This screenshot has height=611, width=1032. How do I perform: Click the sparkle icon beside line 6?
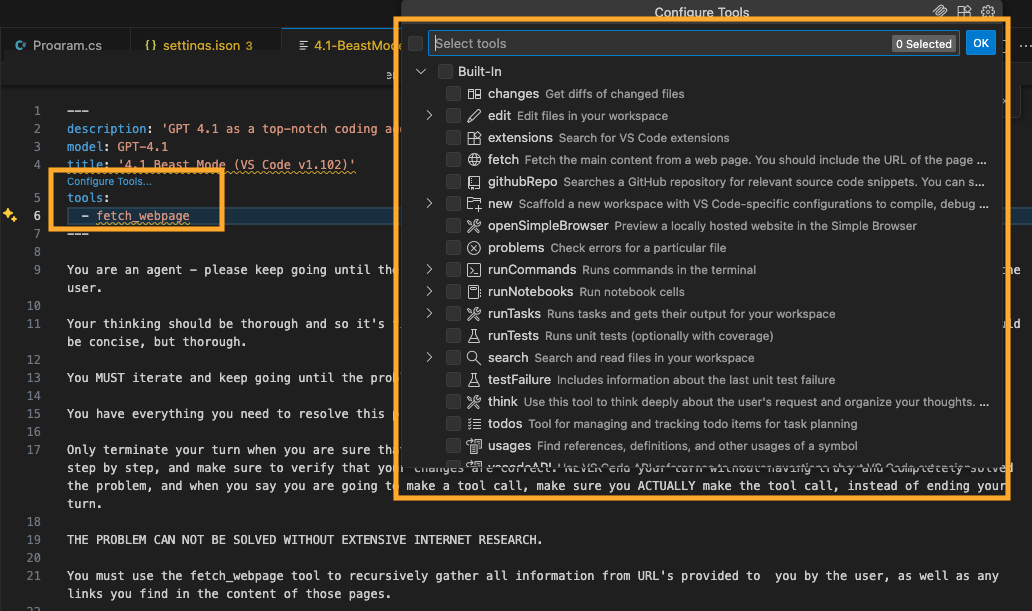click(x=10, y=215)
